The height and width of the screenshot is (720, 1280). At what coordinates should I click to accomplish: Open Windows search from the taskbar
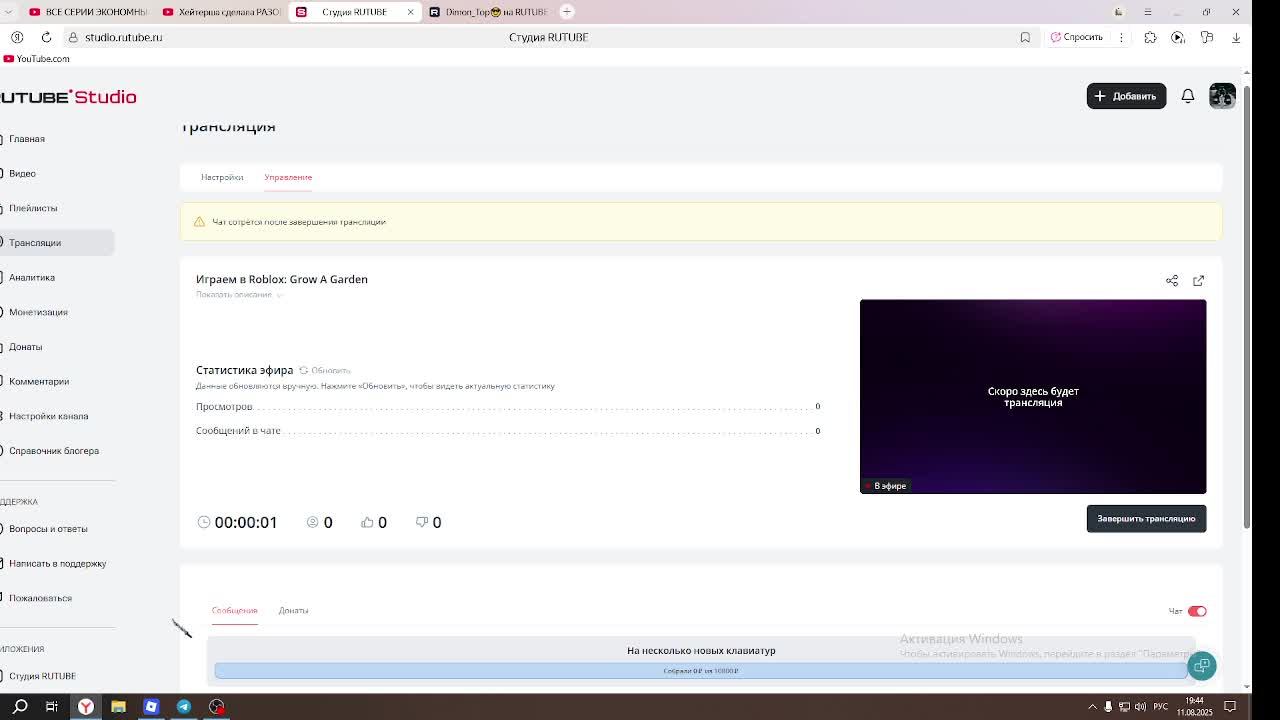click(20, 707)
